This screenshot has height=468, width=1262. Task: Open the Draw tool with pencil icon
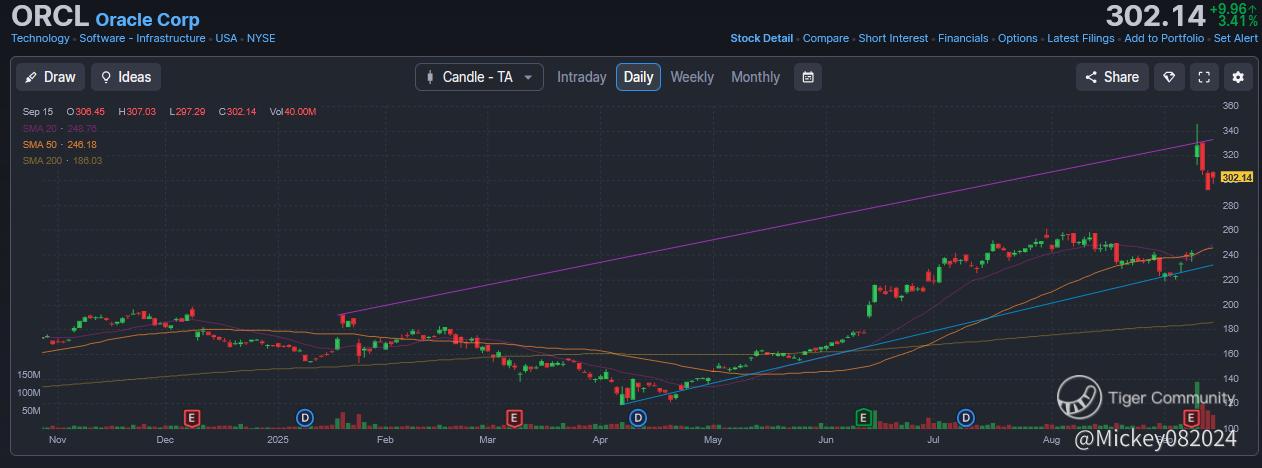[x=49, y=77]
